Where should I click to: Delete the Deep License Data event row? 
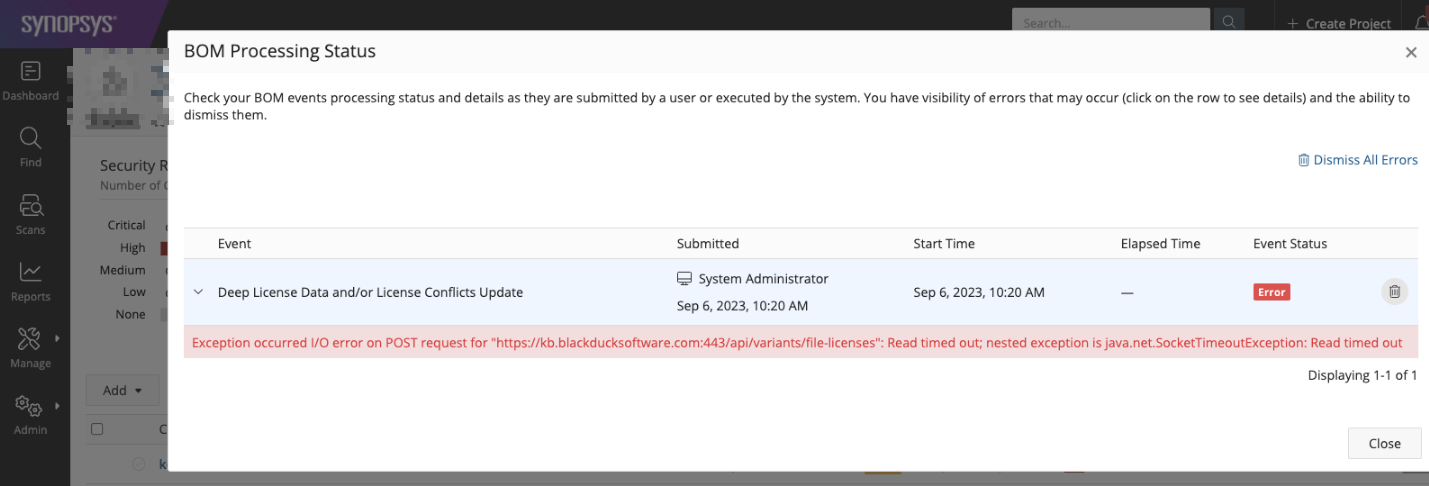pyautogui.click(x=1395, y=291)
